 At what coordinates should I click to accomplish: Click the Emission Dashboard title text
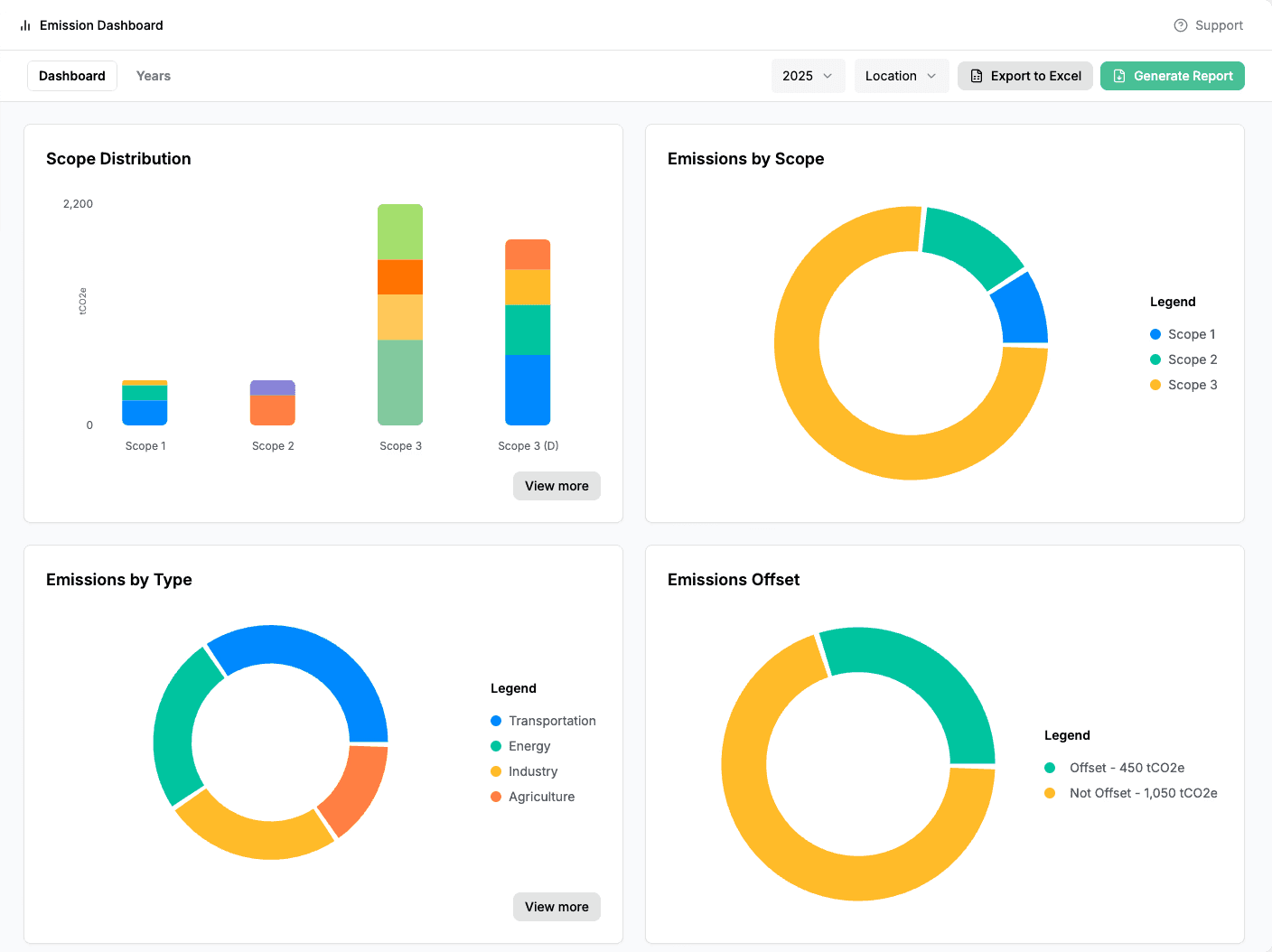101,25
